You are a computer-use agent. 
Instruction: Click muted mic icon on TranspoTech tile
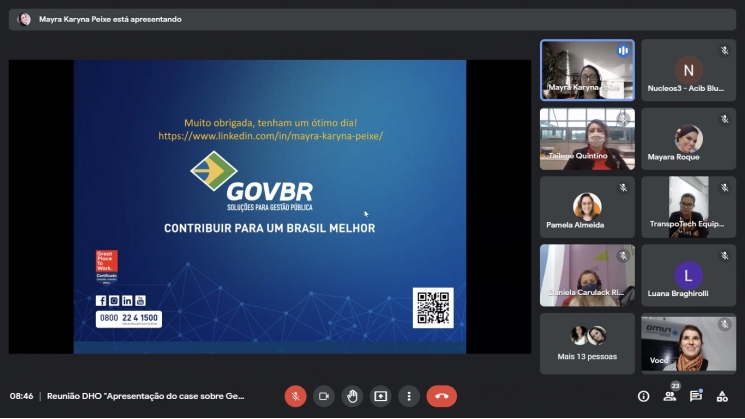tap(725, 188)
